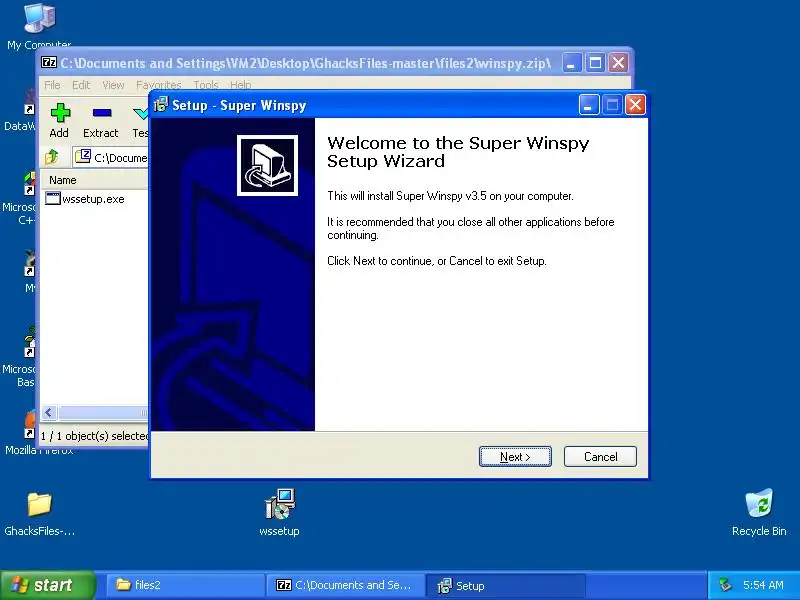Switch to the Setup taskbar button

click(505, 585)
